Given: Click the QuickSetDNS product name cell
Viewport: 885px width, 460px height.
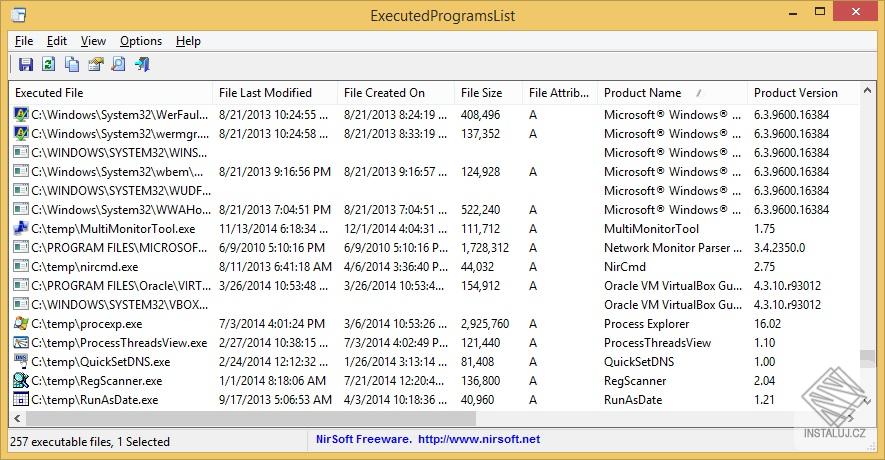Looking at the screenshot, I should pyautogui.click(x=639, y=362).
